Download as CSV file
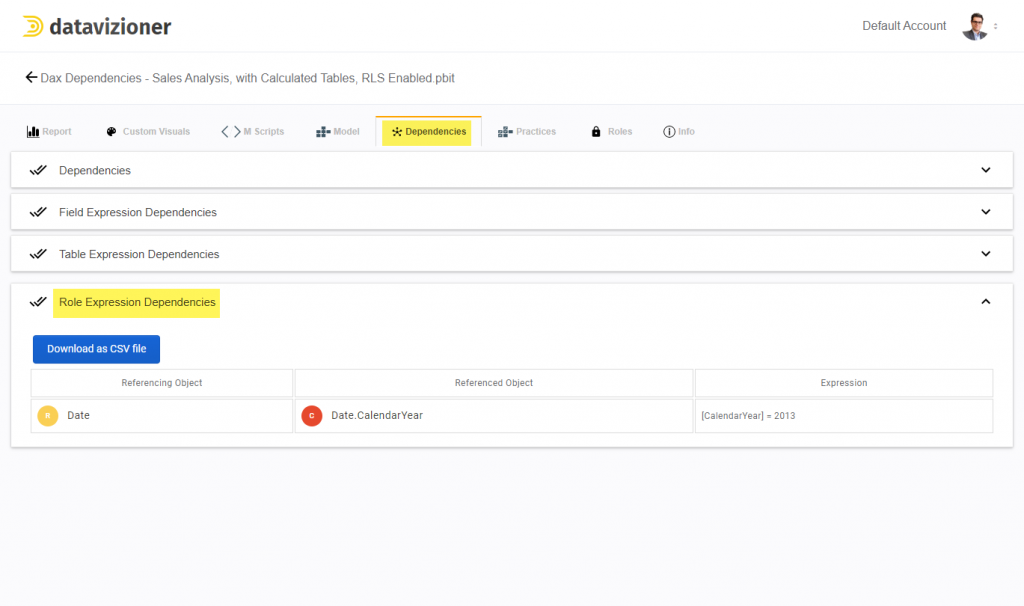This screenshot has width=1024, height=606. click(96, 349)
